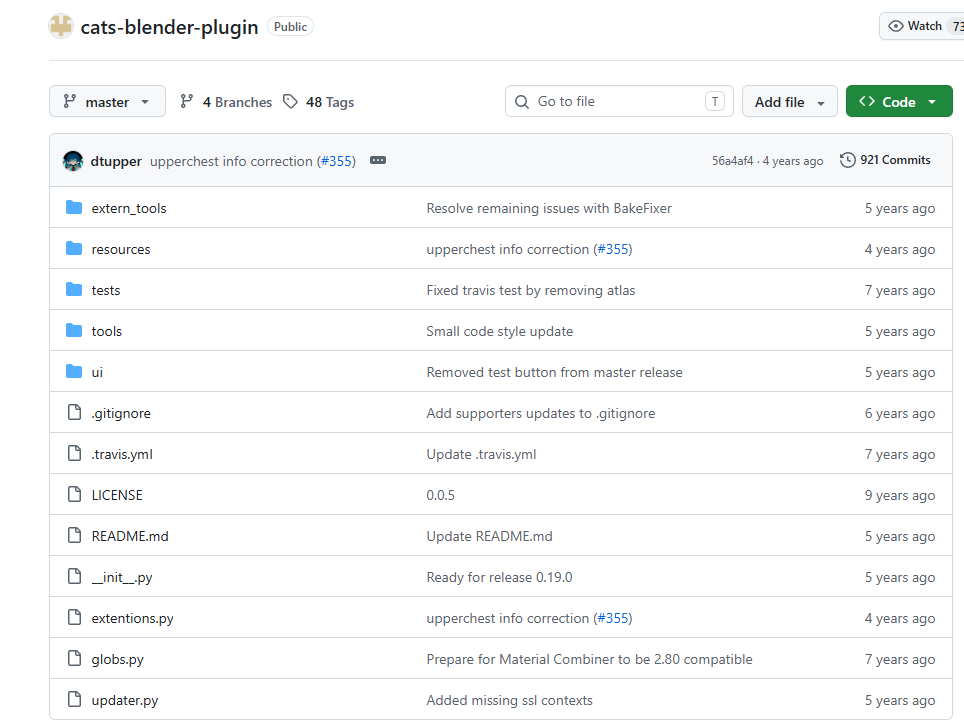Click dtupper avatar image

[73, 161]
